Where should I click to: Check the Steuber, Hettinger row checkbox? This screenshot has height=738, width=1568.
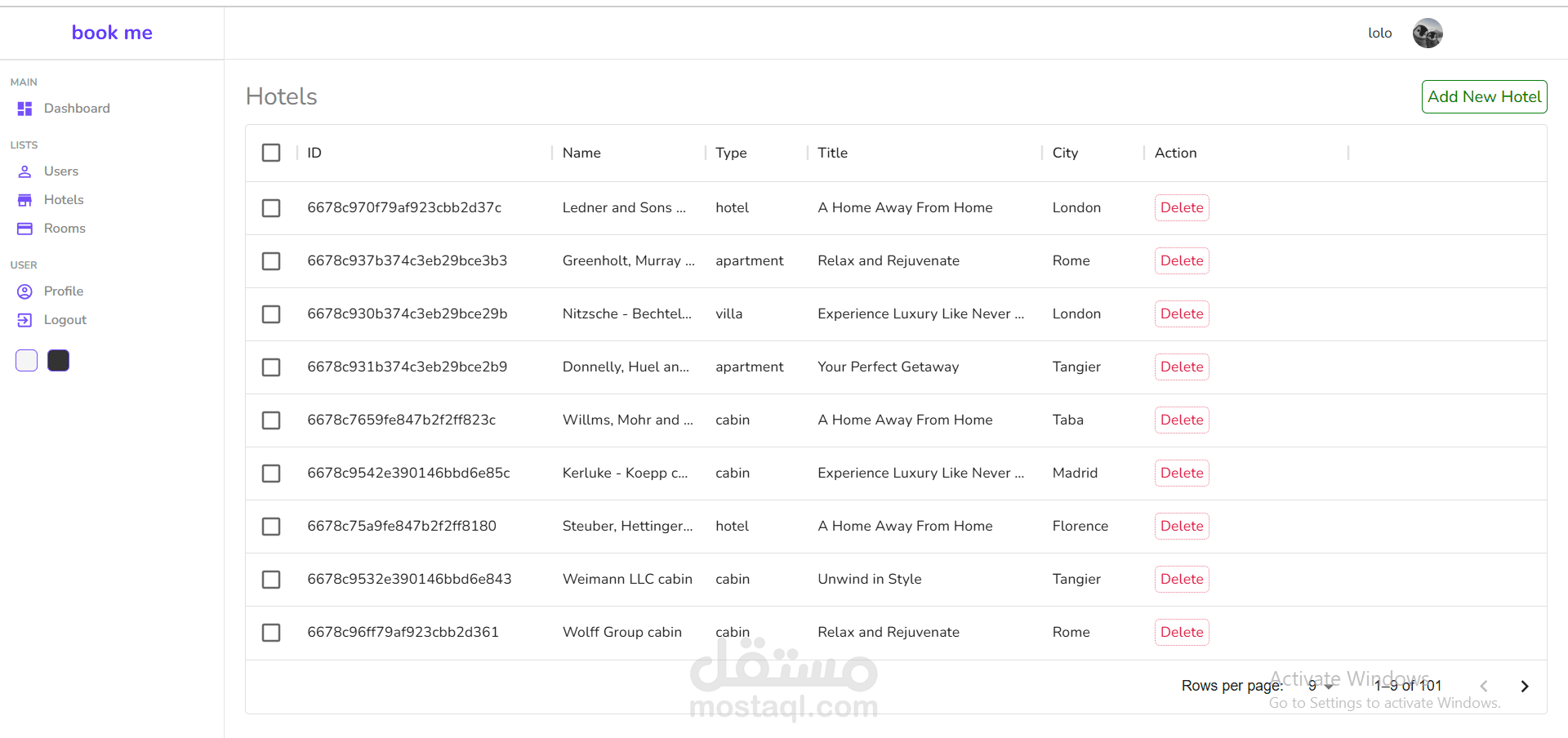pyautogui.click(x=271, y=527)
